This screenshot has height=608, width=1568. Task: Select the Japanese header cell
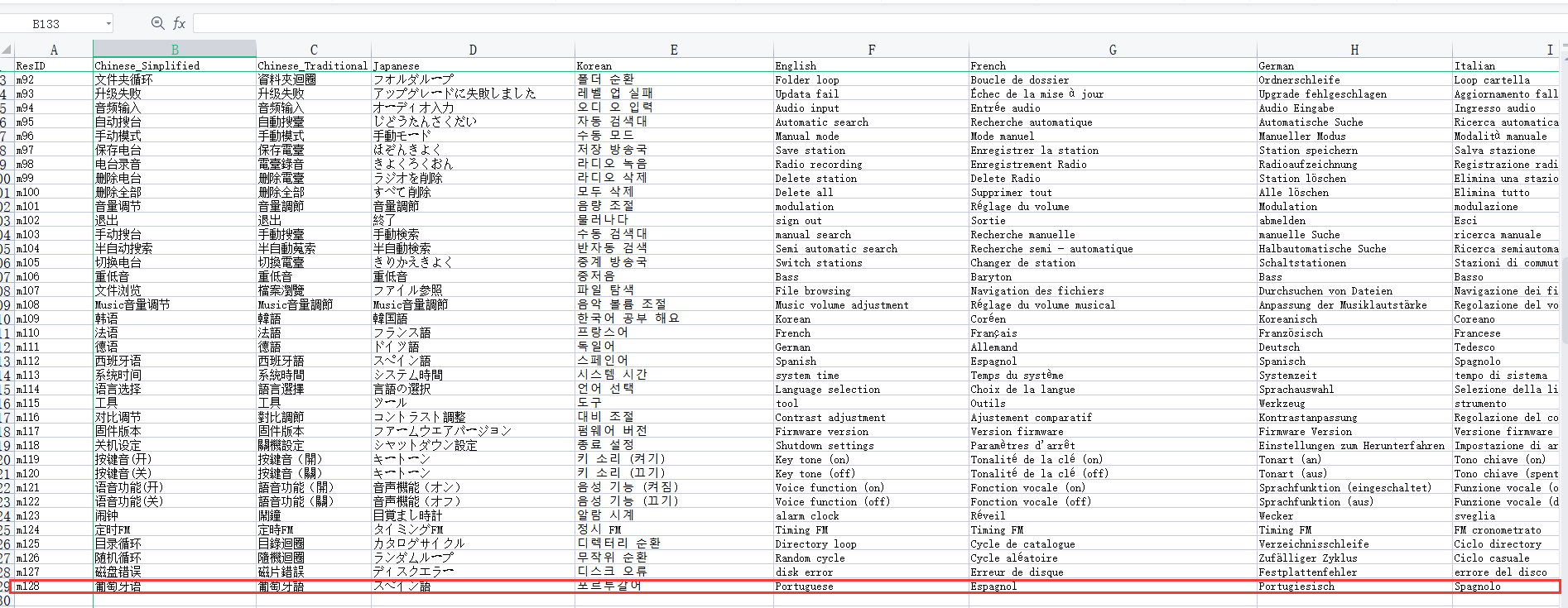(473, 65)
